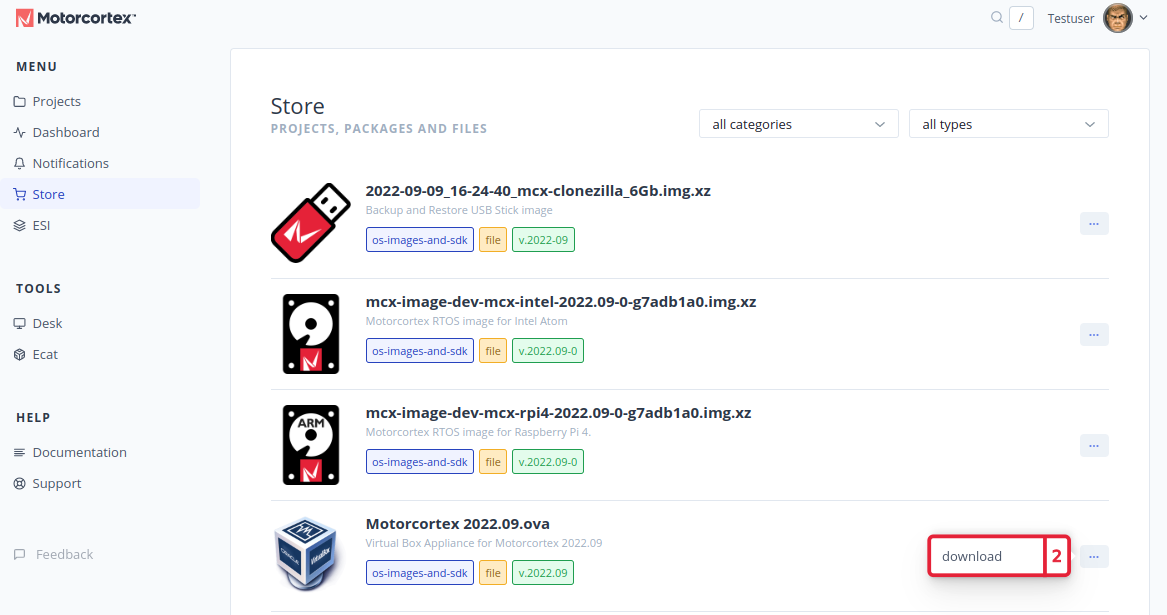Click the VirtualBox appliance cube icon
This screenshot has height=615, width=1167.
[x=306, y=555]
